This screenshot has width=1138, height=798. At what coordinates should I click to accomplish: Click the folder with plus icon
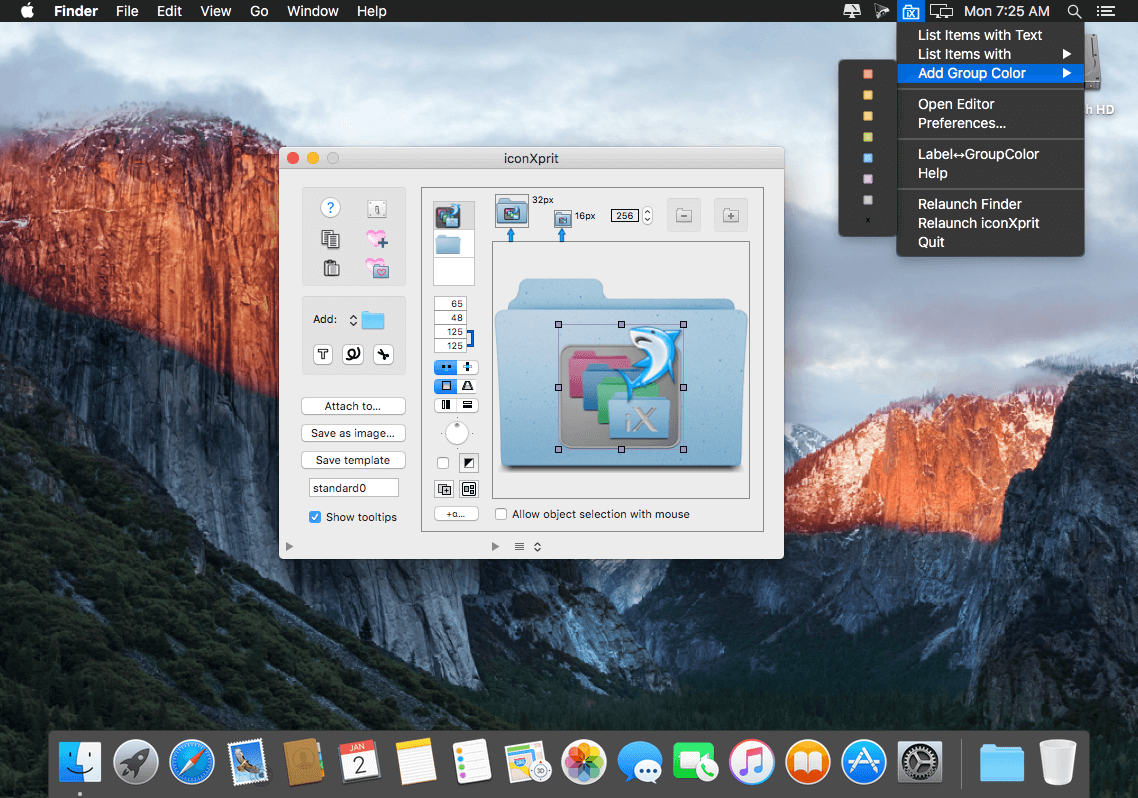click(731, 215)
